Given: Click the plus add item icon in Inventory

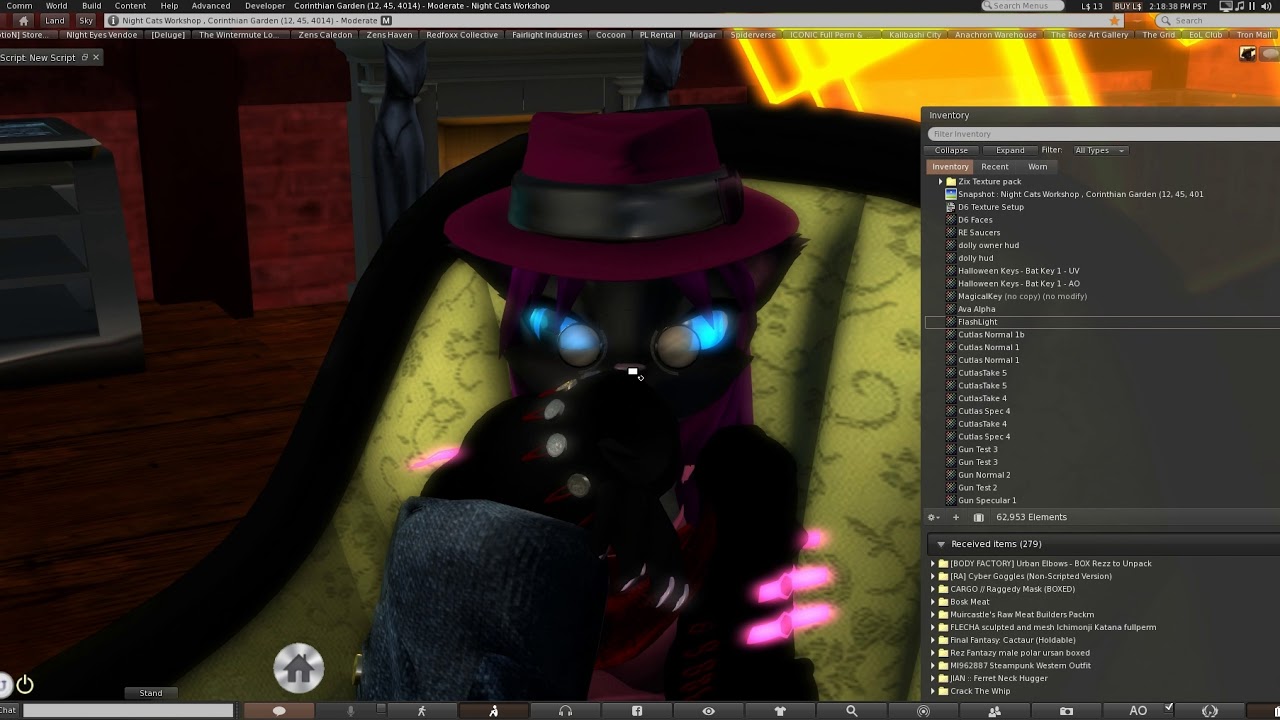Looking at the screenshot, I should (955, 517).
